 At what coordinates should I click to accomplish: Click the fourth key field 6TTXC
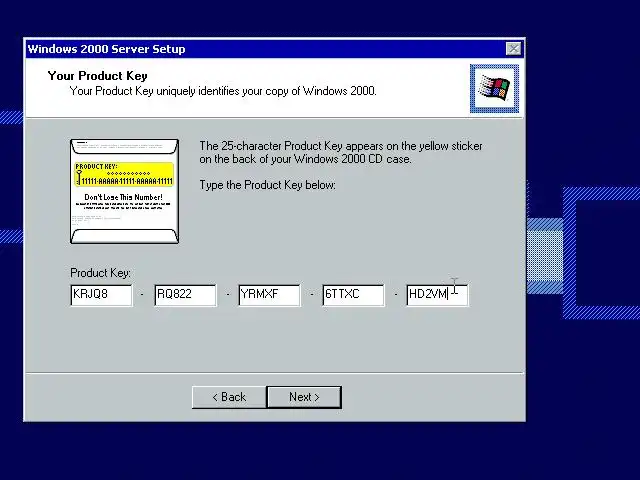tap(353, 295)
